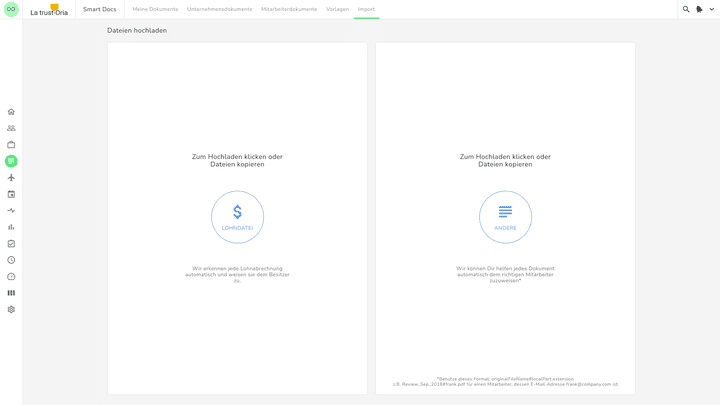
Task: Click the search magnifier icon
Action: coord(686,9)
